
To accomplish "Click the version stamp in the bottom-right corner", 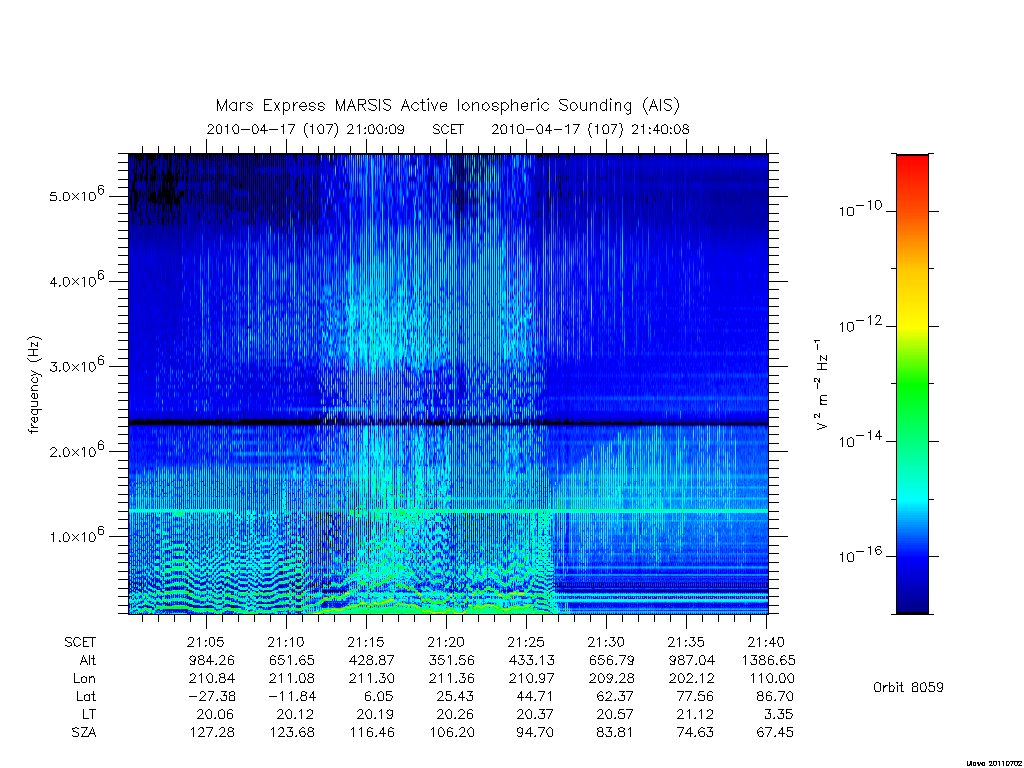I will pyautogui.click(x=994, y=763).
